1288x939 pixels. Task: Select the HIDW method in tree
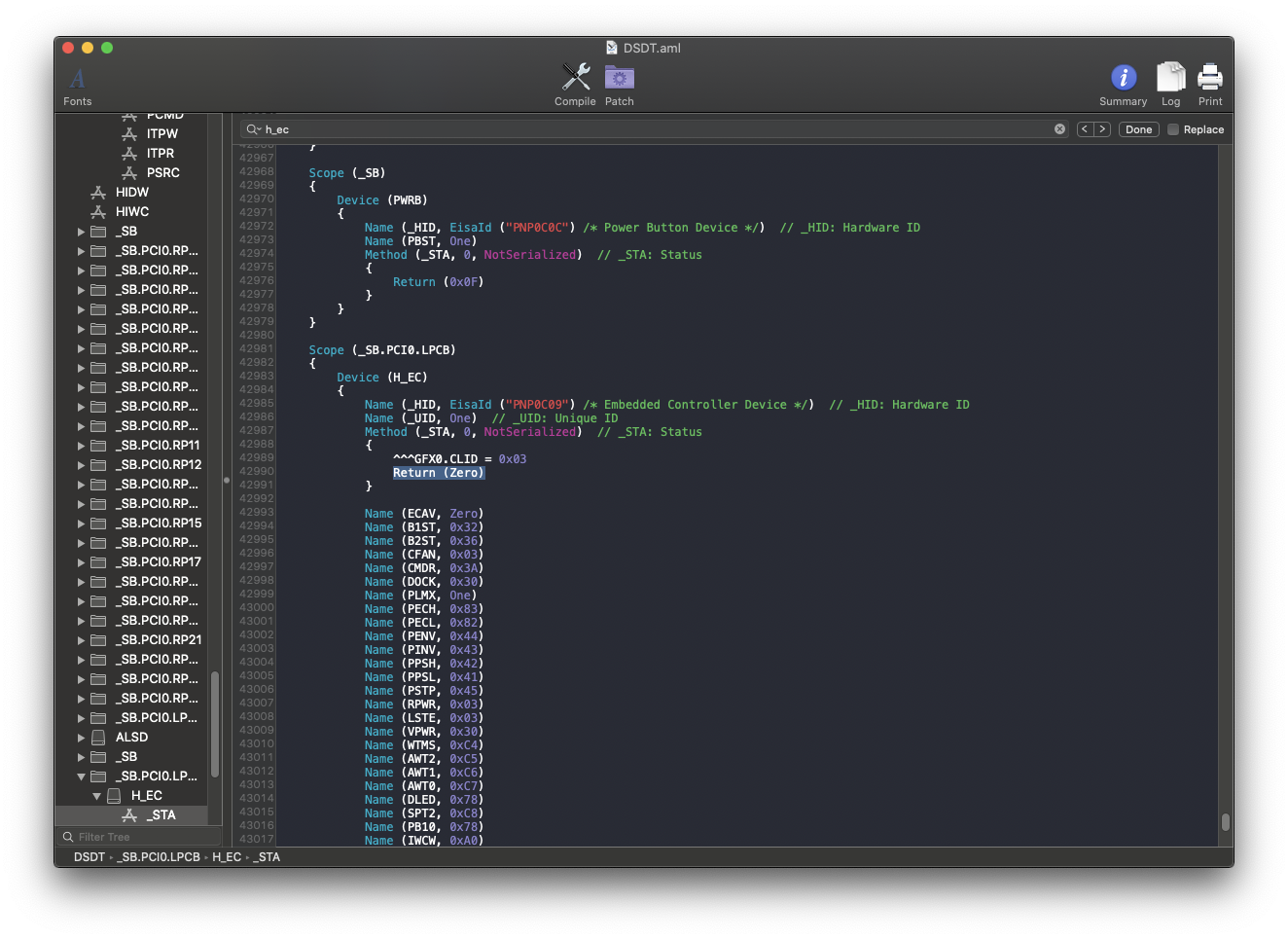coord(131,193)
